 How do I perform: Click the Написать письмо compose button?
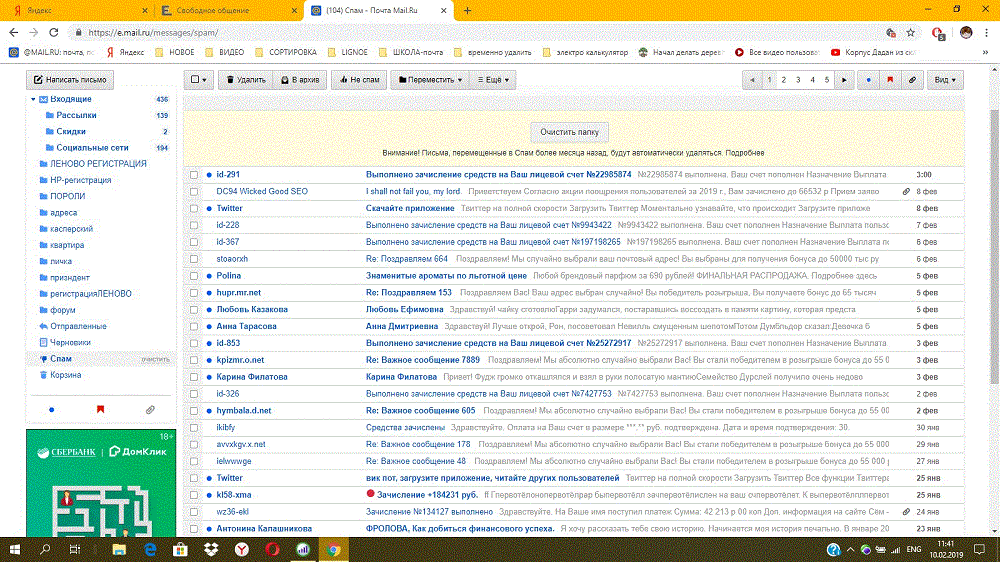coord(70,79)
